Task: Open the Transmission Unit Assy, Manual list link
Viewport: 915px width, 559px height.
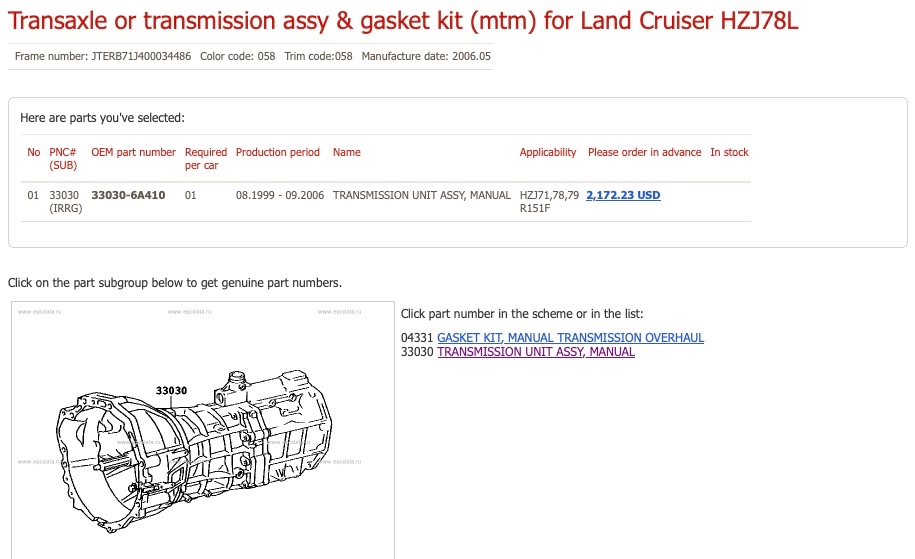Action: (x=536, y=352)
